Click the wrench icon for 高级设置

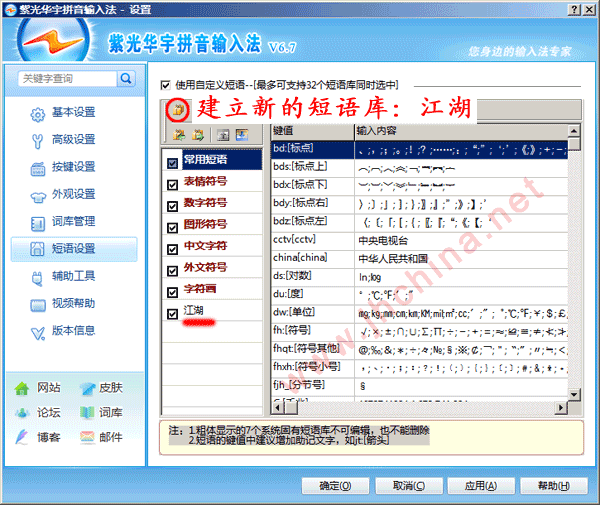(x=38, y=141)
